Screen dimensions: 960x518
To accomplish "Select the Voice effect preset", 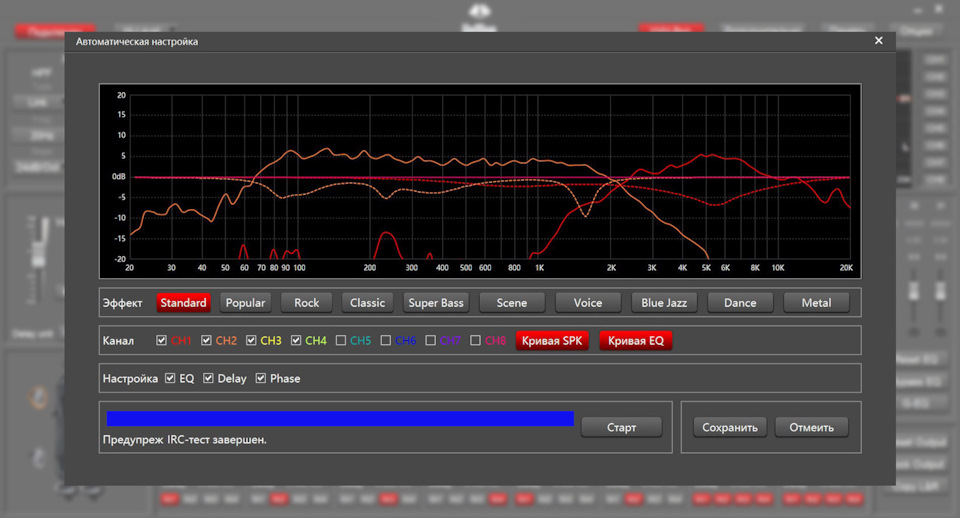I will [588, 302].
